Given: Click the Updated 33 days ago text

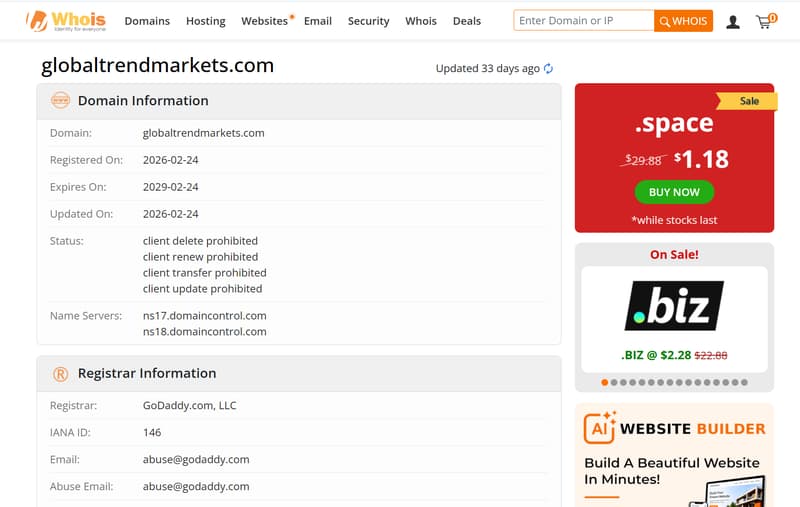Looking at the screenshot, I should (487, 68).
